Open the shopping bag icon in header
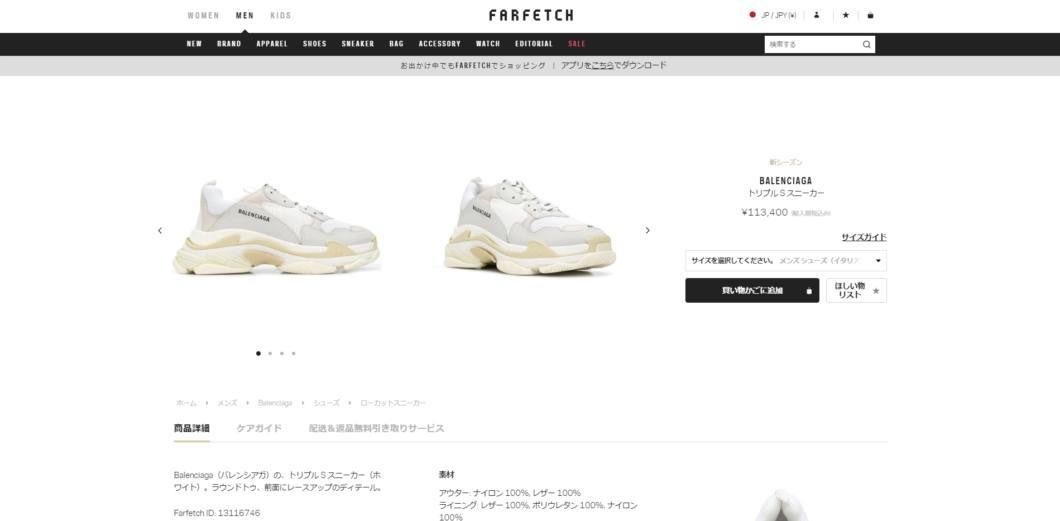 pyautogui.click(x=870, y=15)
